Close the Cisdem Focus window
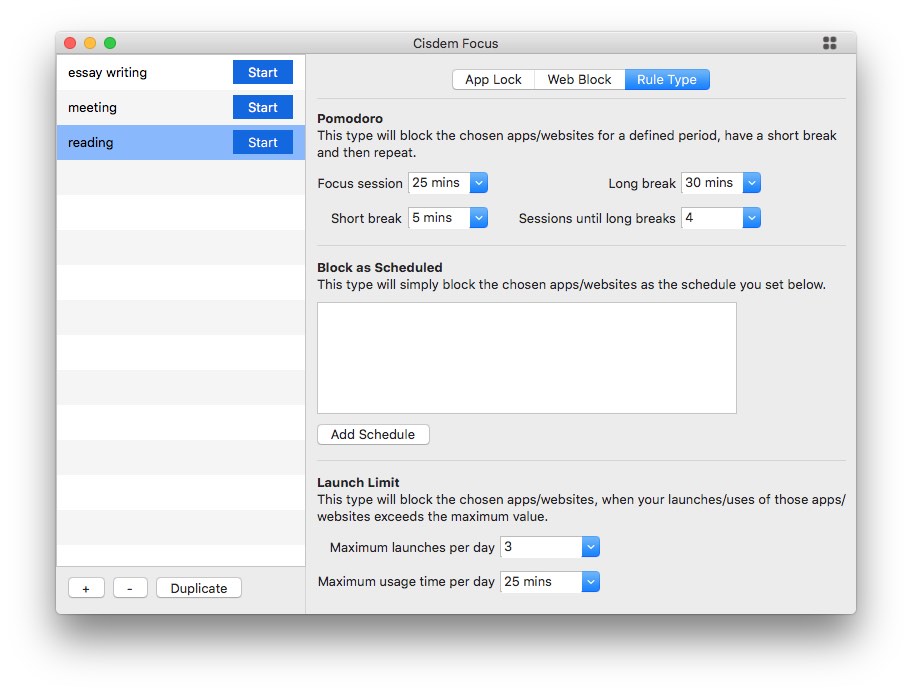This screenshot has height=694, width=912. click(x=70, y=43)
